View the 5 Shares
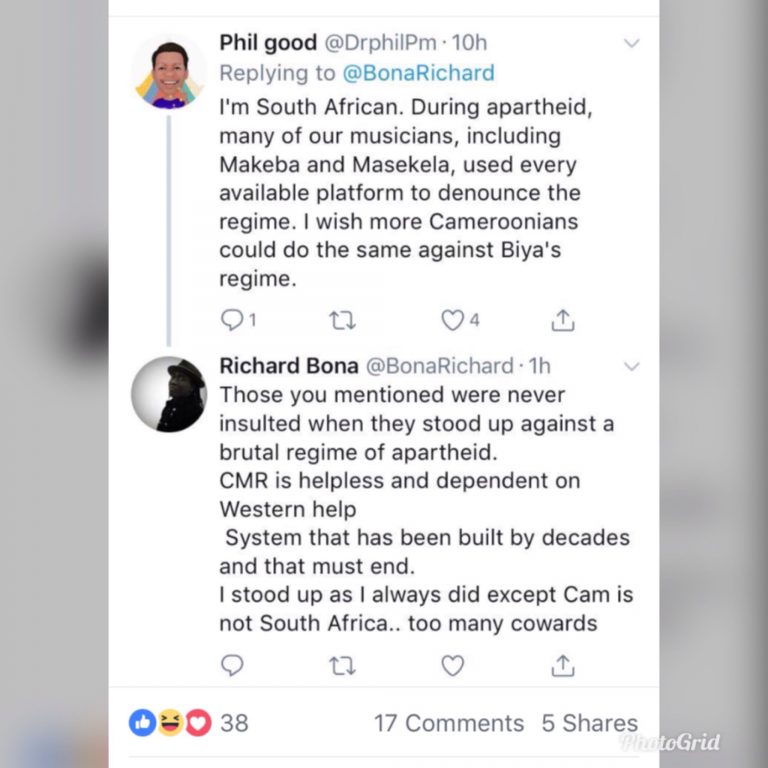Viewport: 768px width, 768px height. (589, 723)
